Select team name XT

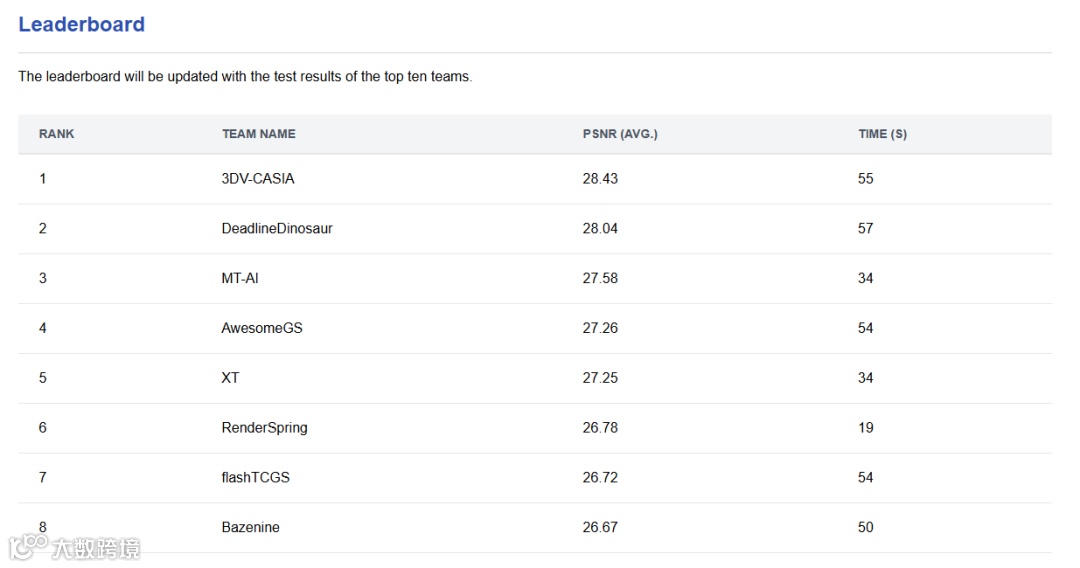[x=231, y=378]
